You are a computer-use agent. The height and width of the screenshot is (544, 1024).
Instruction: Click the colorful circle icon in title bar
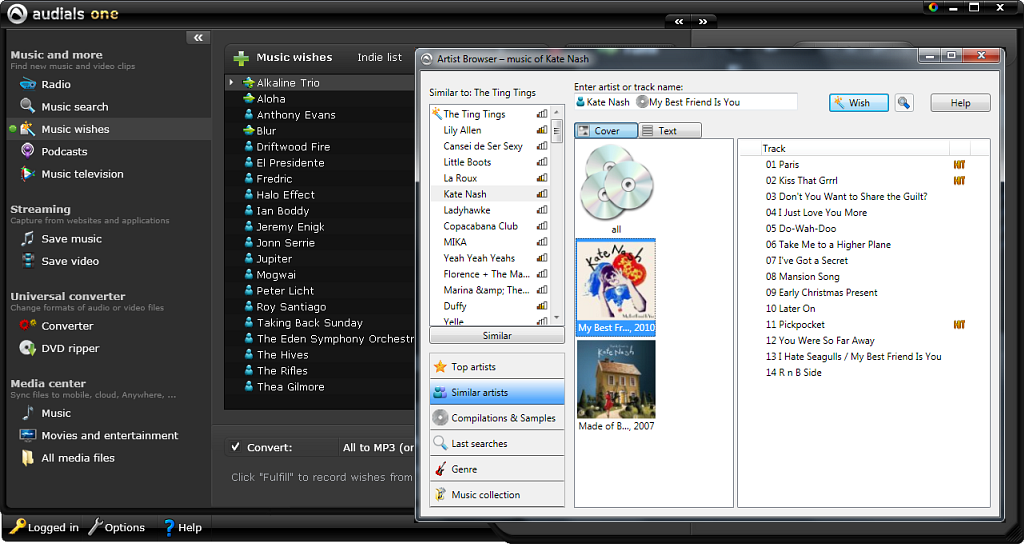coord(933,7)
